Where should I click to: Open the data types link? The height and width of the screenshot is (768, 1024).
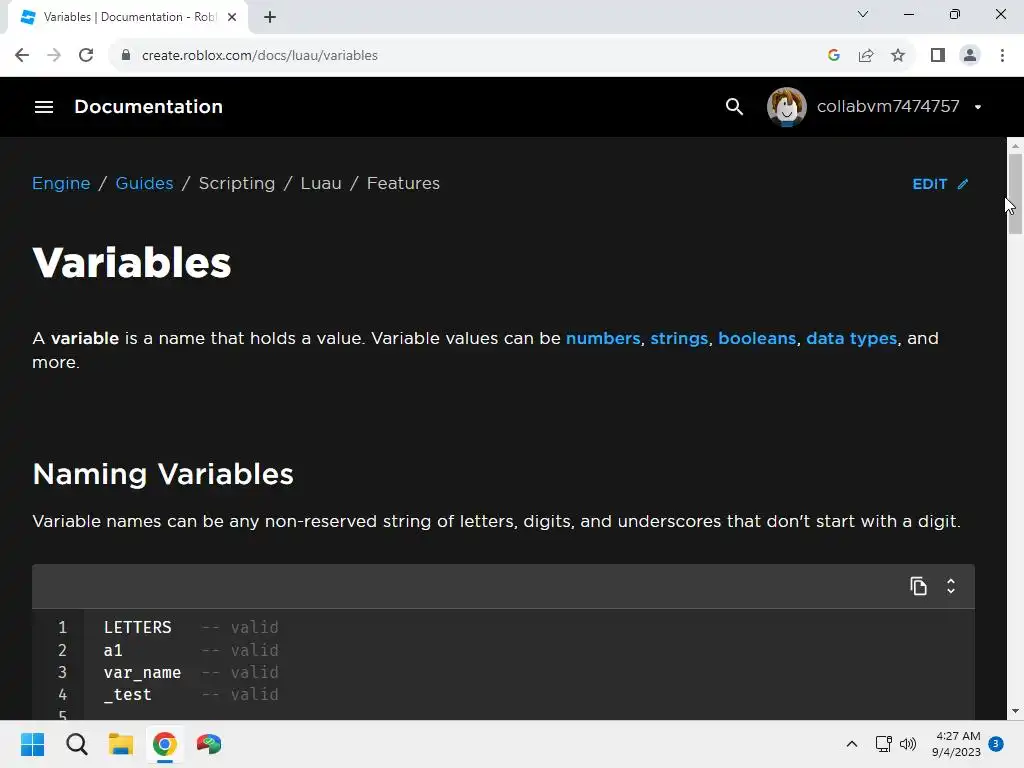coord(851,338)
